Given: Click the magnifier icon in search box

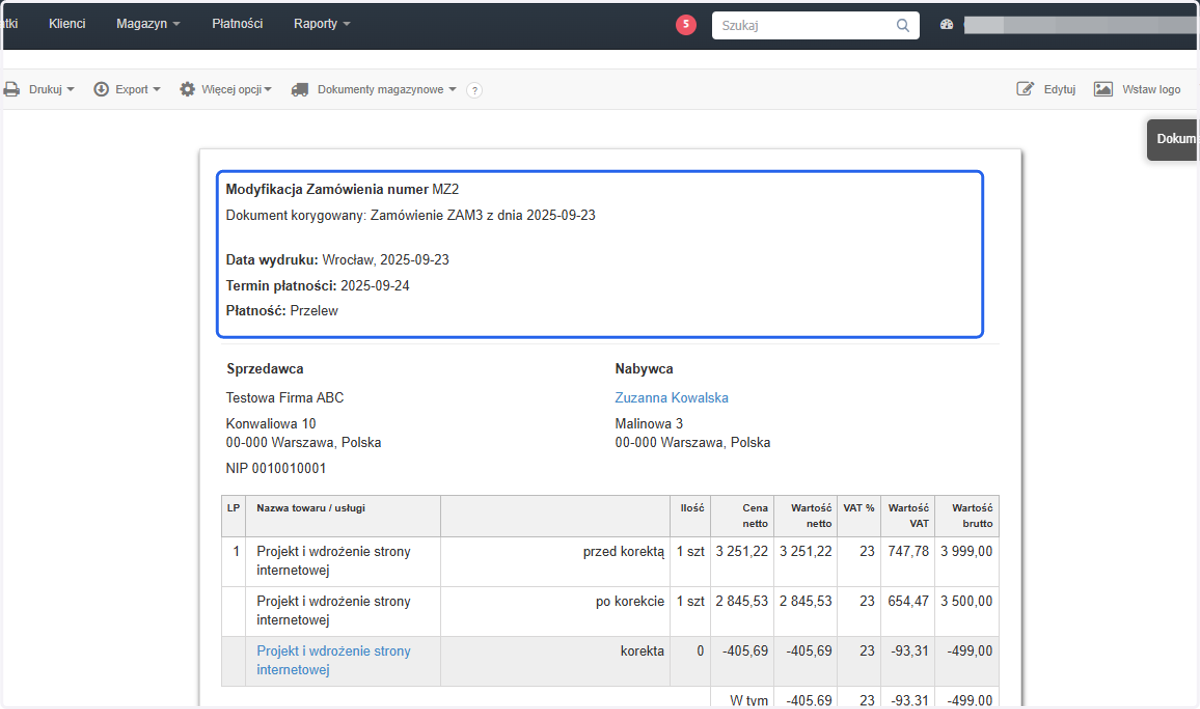Looking at the screenshot, I should 903,26.
